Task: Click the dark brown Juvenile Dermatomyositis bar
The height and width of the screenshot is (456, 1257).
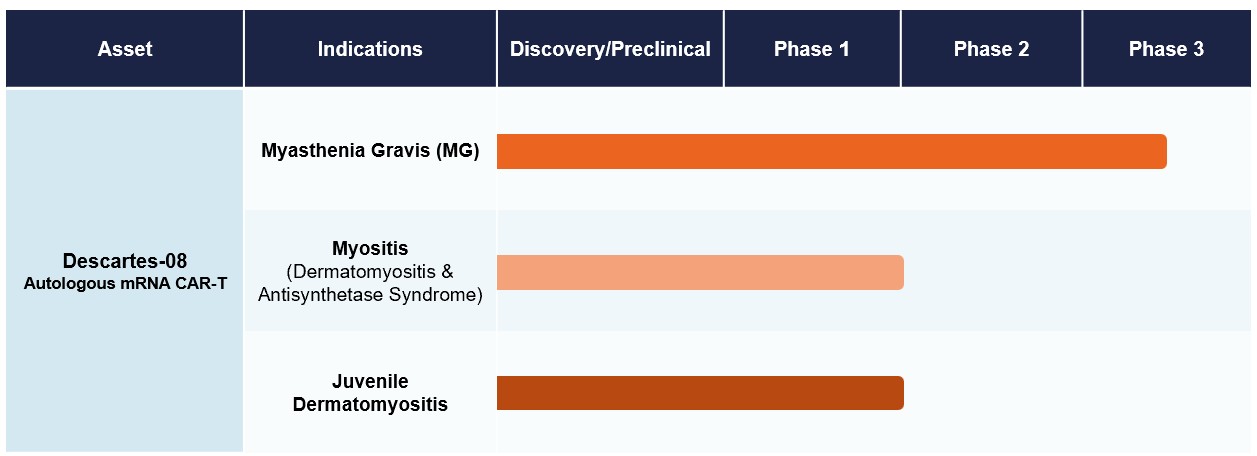Action: pyautogui.click(x=700, y=393)
